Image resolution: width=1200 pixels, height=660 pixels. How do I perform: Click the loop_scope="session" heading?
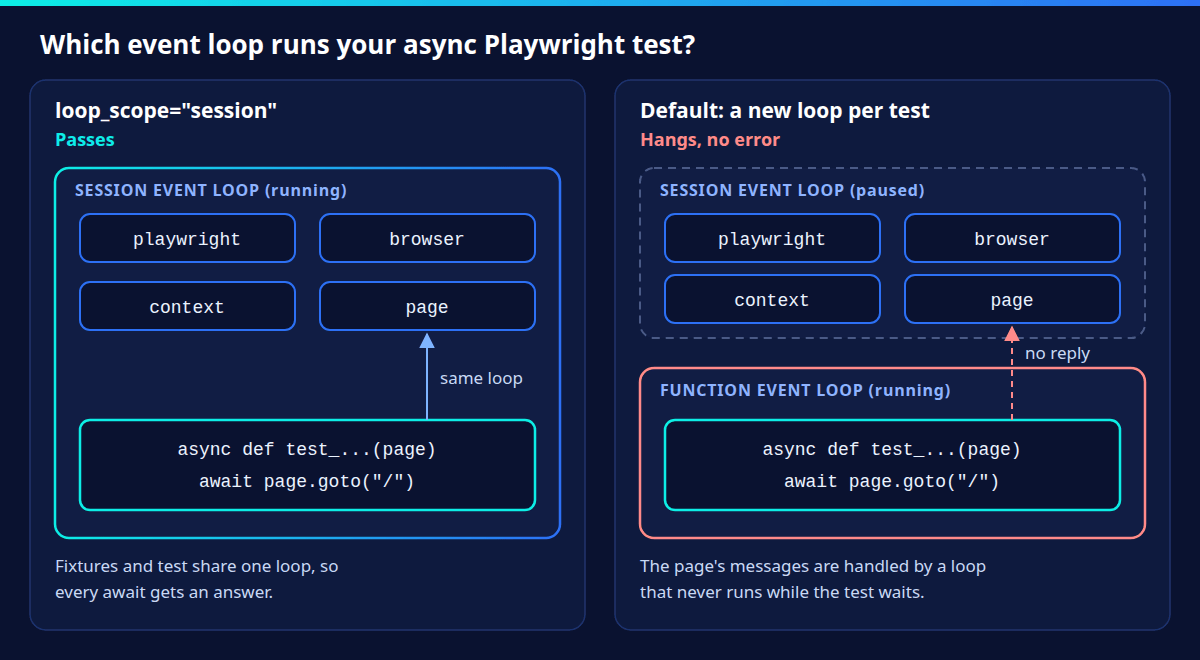pos(165,111)
